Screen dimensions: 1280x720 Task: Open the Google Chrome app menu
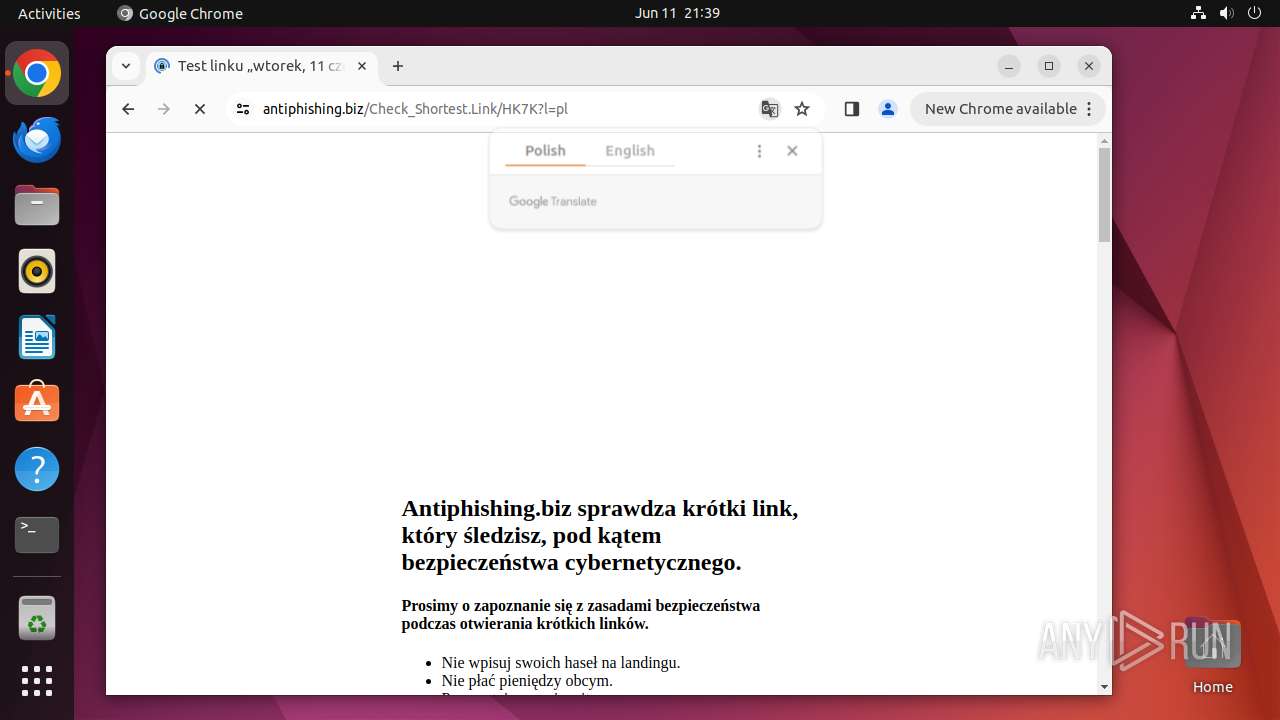[180, 13]
